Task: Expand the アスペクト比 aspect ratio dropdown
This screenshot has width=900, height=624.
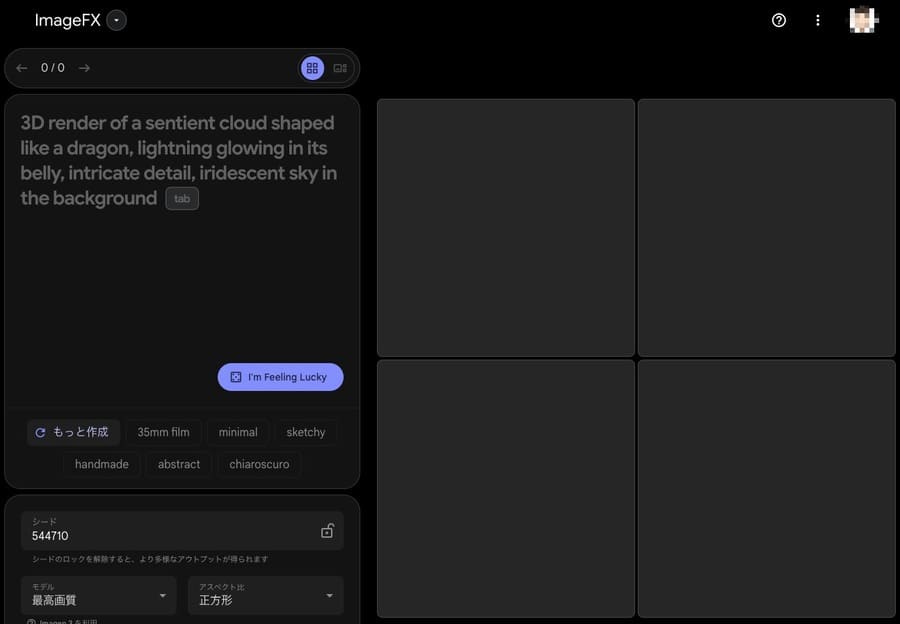Action: pos(265,595)
